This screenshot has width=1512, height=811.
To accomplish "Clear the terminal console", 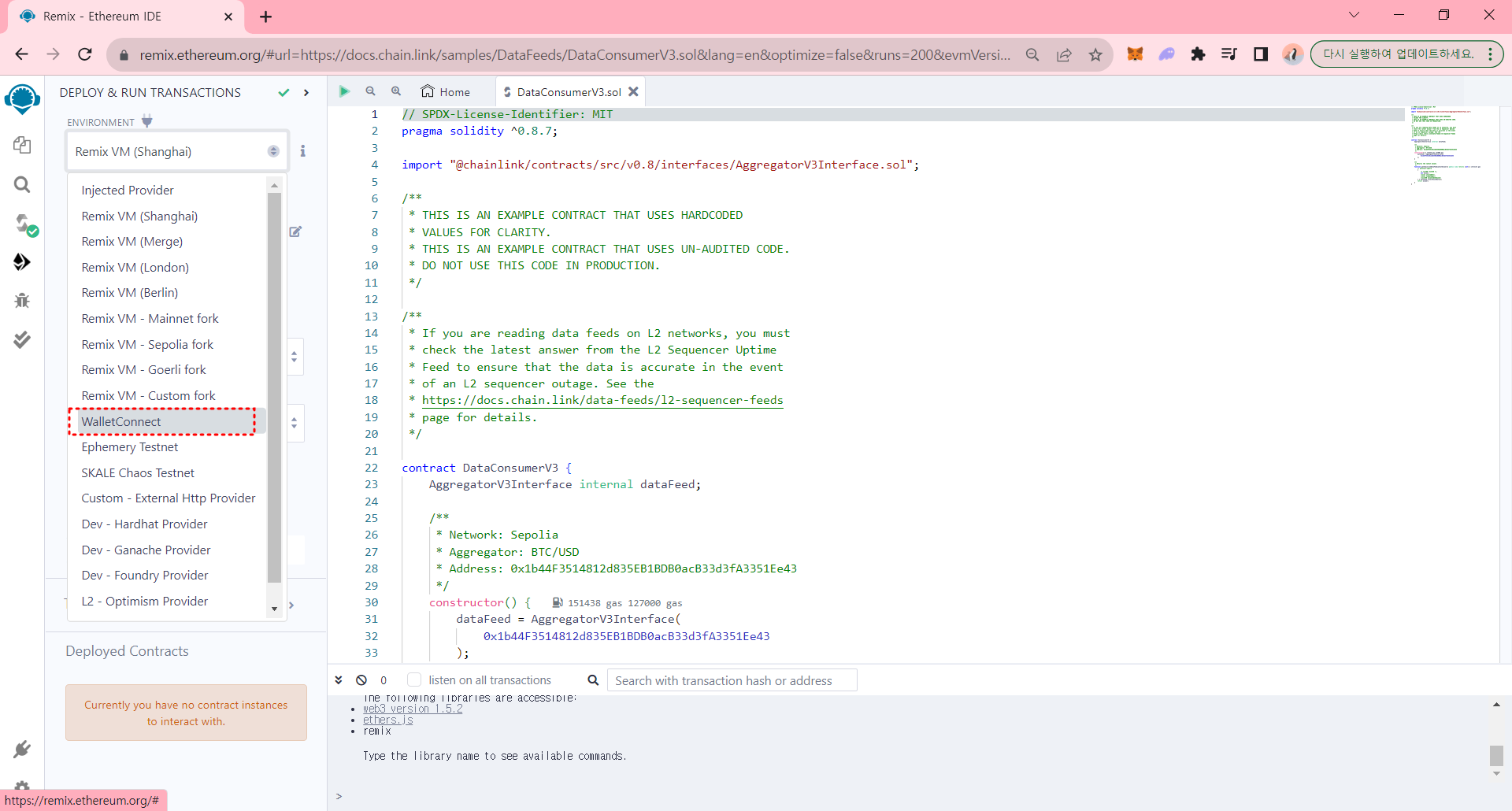I will (x=361, y=680).
